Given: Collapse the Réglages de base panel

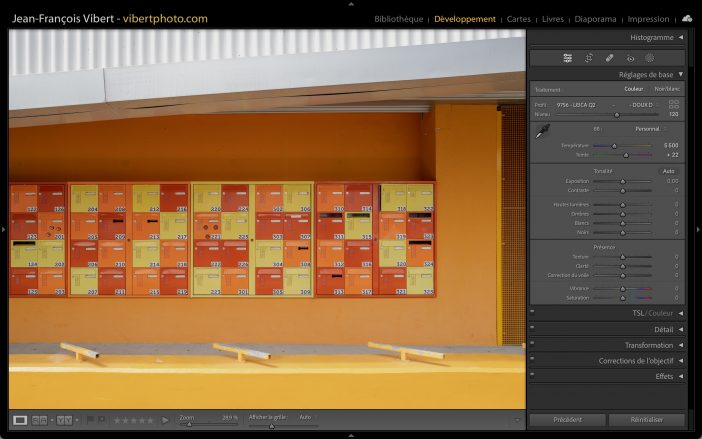Looking at the screenshot, I should (x=646, y=75).
